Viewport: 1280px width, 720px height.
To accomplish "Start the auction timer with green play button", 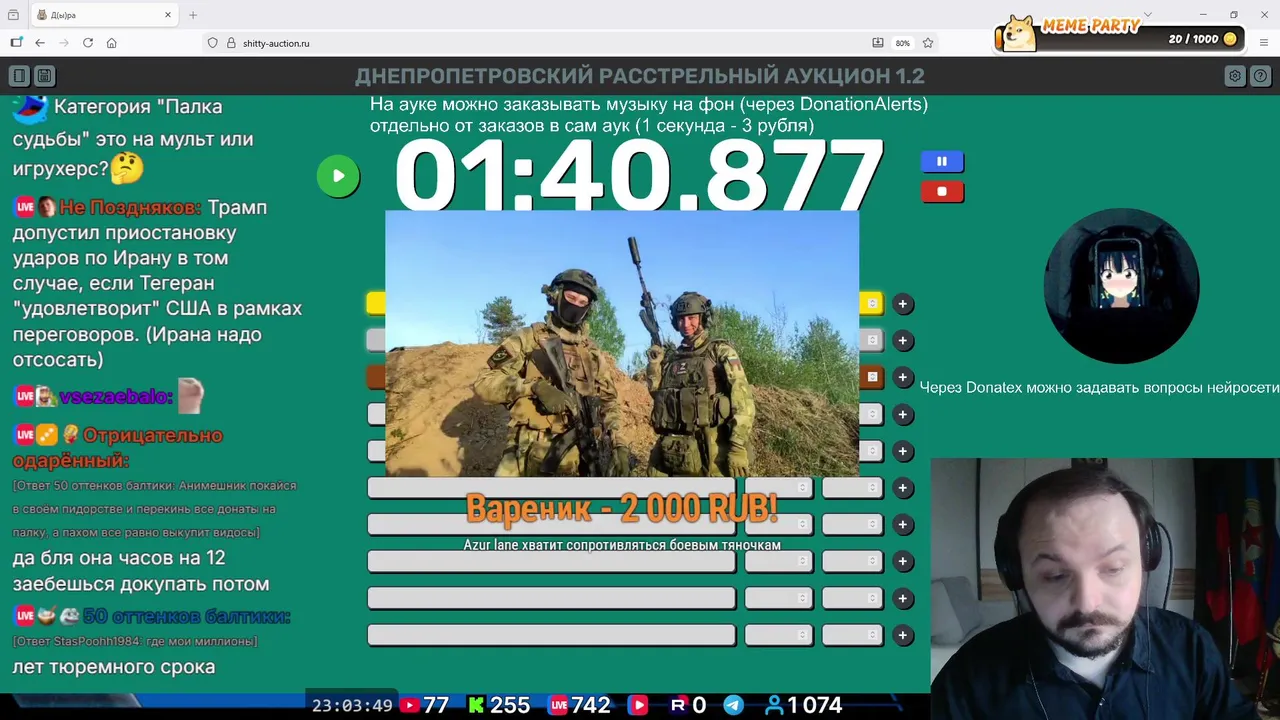I will 338,177.
